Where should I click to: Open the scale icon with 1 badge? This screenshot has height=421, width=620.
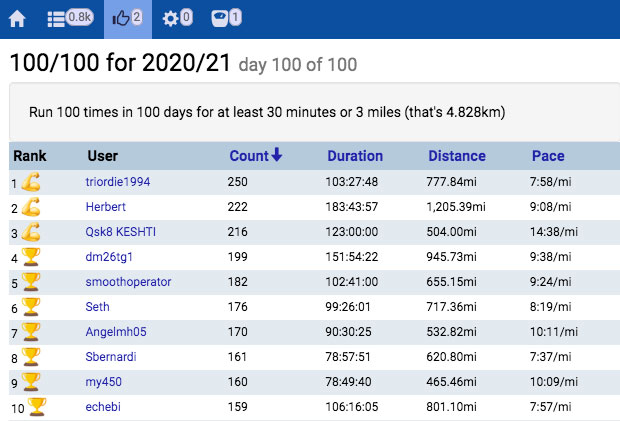225,17
